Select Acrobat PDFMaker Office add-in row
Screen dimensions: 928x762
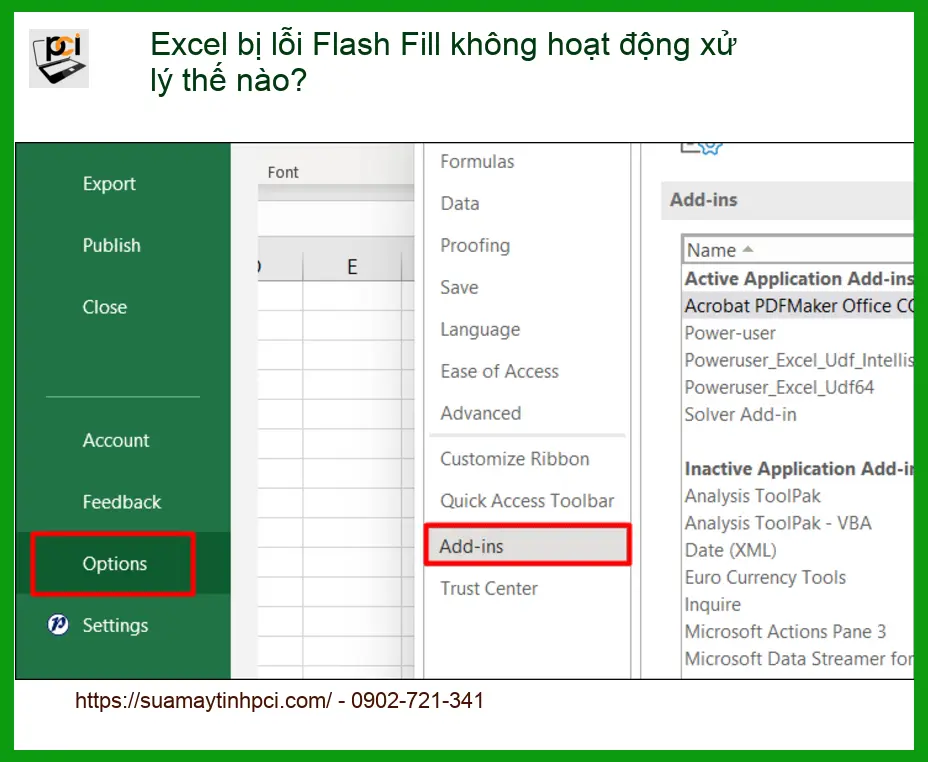click(798, 306)
